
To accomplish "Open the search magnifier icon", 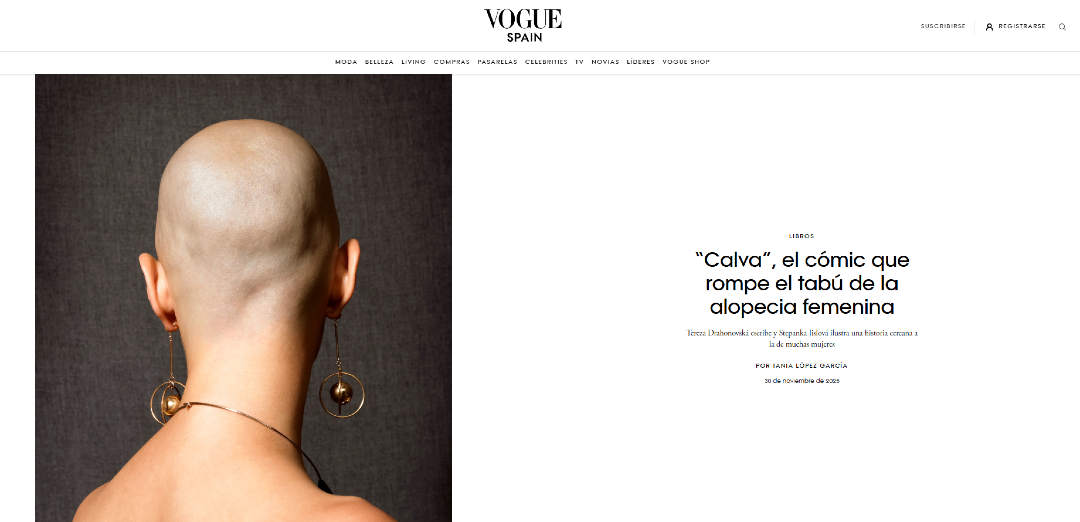I will [x=1062, y=27].
